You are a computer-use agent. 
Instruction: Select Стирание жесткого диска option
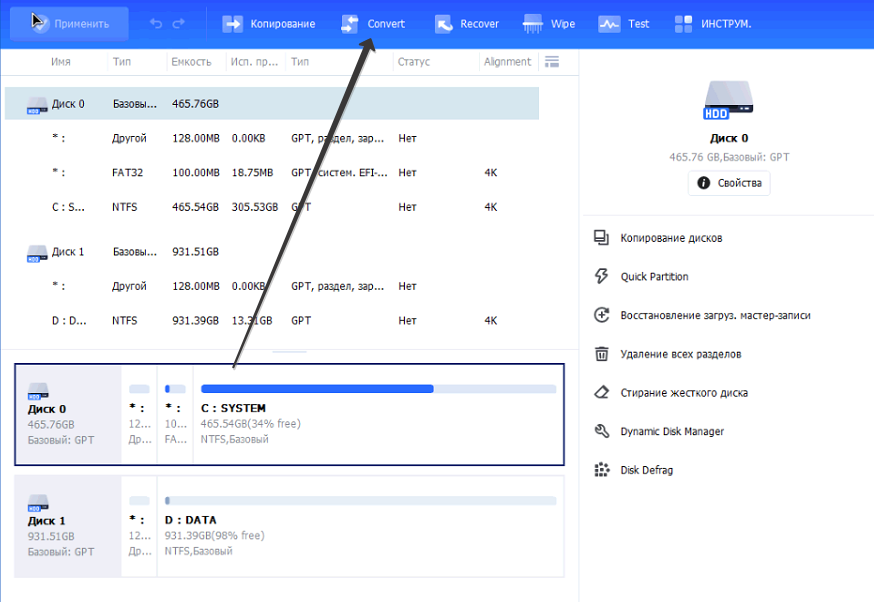[x=683, y=393]
